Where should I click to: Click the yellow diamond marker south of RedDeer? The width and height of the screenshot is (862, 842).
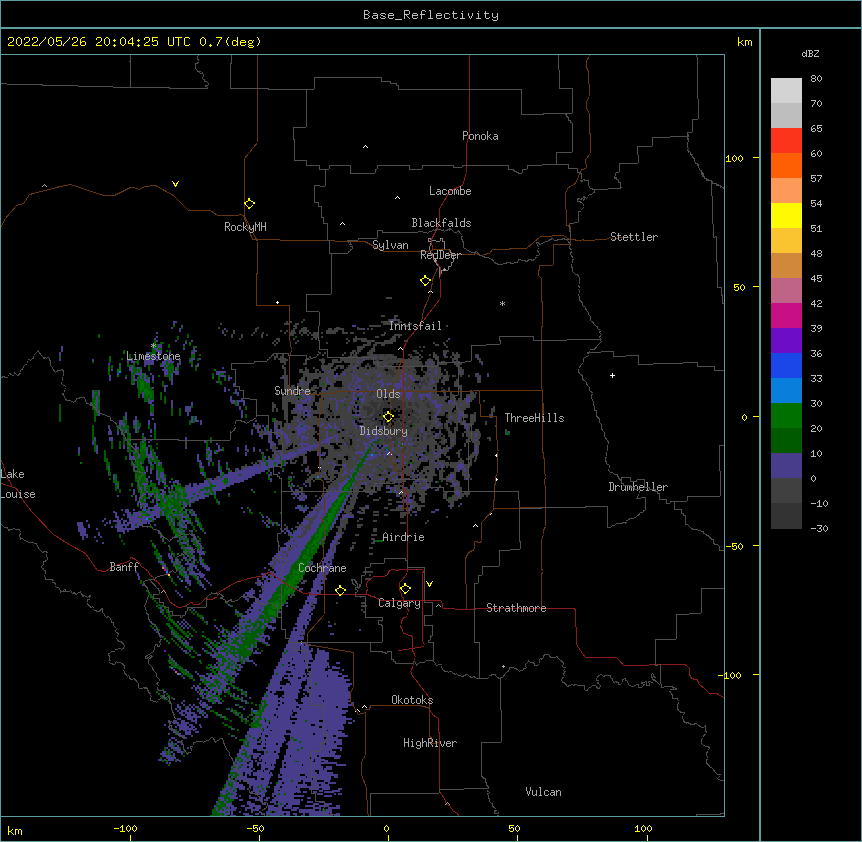(x=426, y=281)
